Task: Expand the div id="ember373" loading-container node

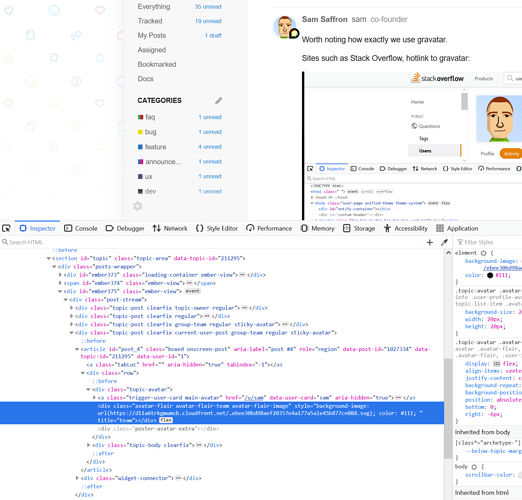Action: [60, 275]
